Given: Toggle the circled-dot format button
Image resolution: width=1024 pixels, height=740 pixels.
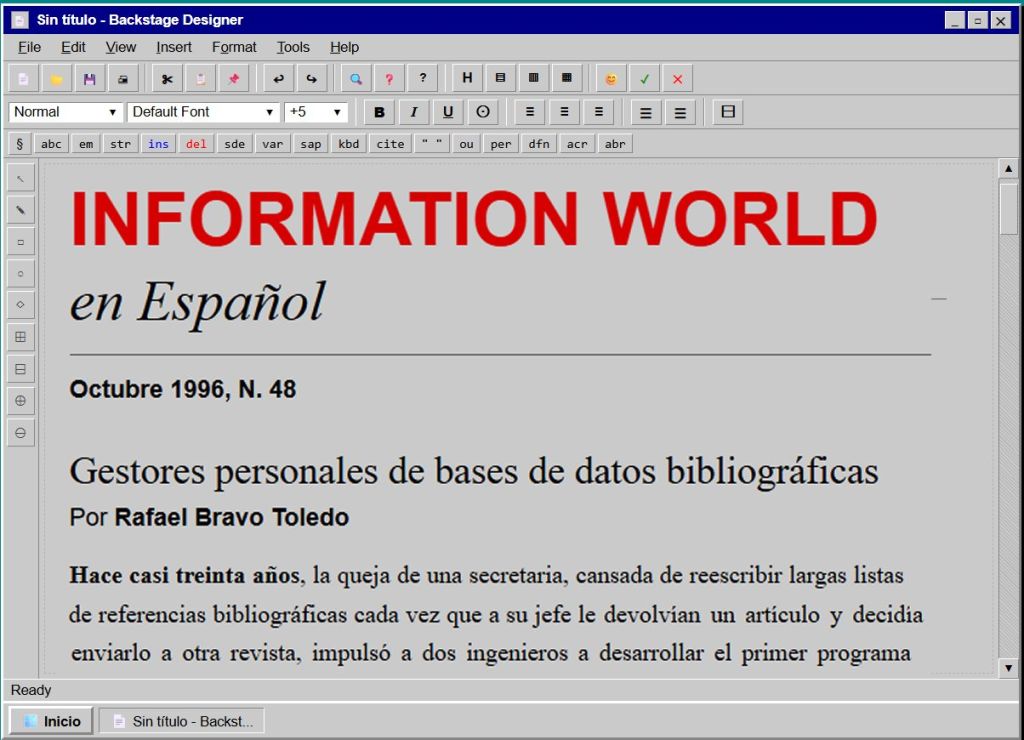Looking at the screenshot, I should point(483,112).
